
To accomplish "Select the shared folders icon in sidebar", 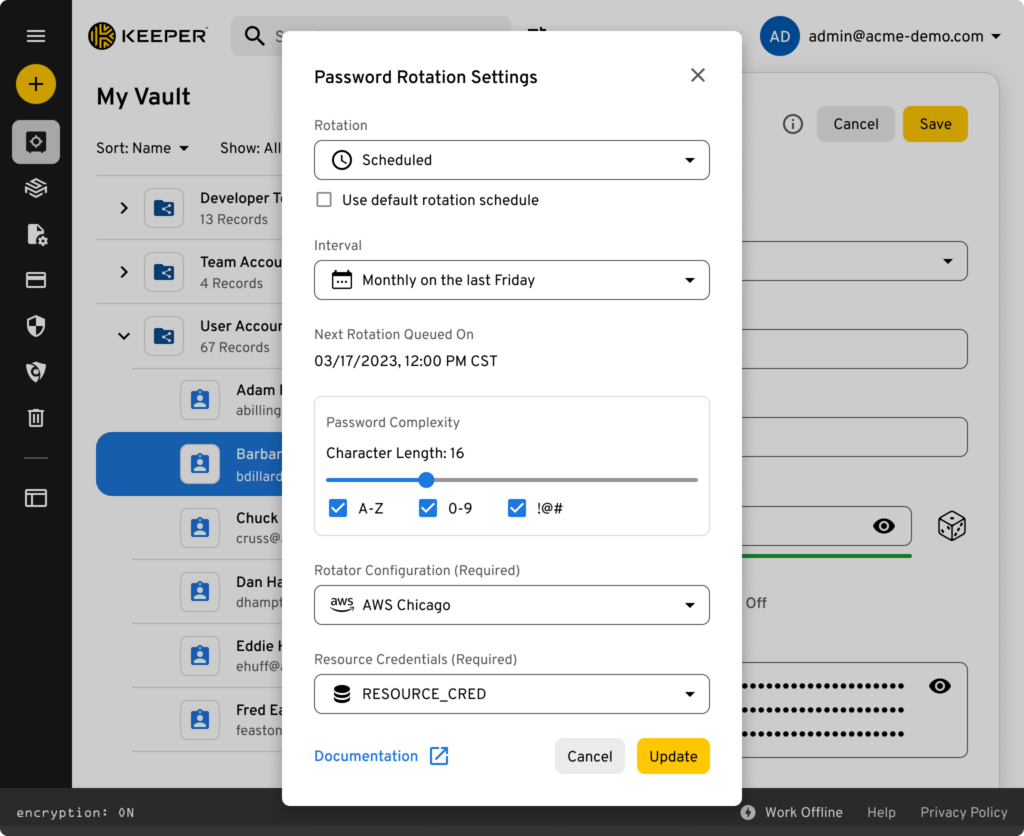I will tap(36, 188).
